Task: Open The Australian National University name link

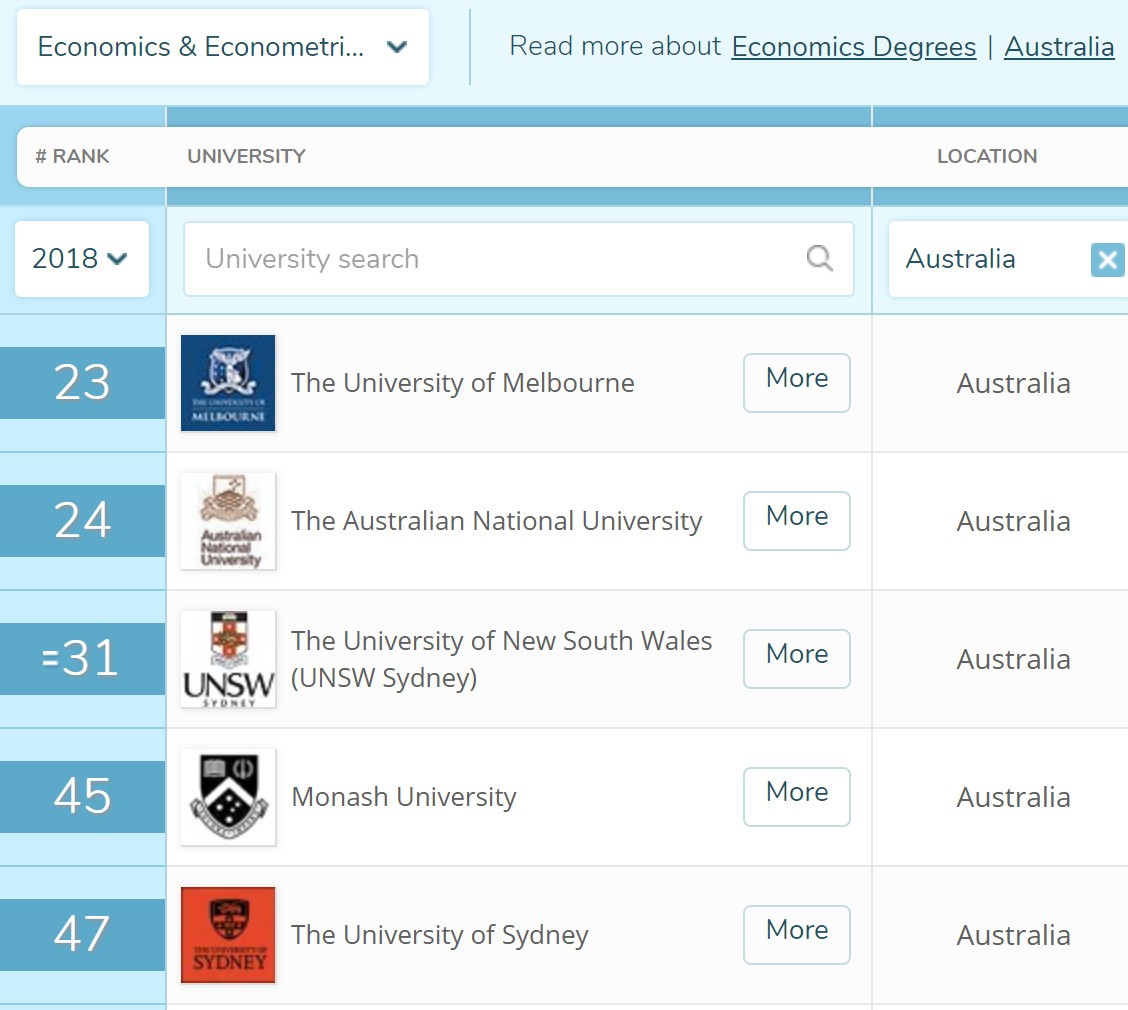Action: pyautogui.click(x=496, y=521)
